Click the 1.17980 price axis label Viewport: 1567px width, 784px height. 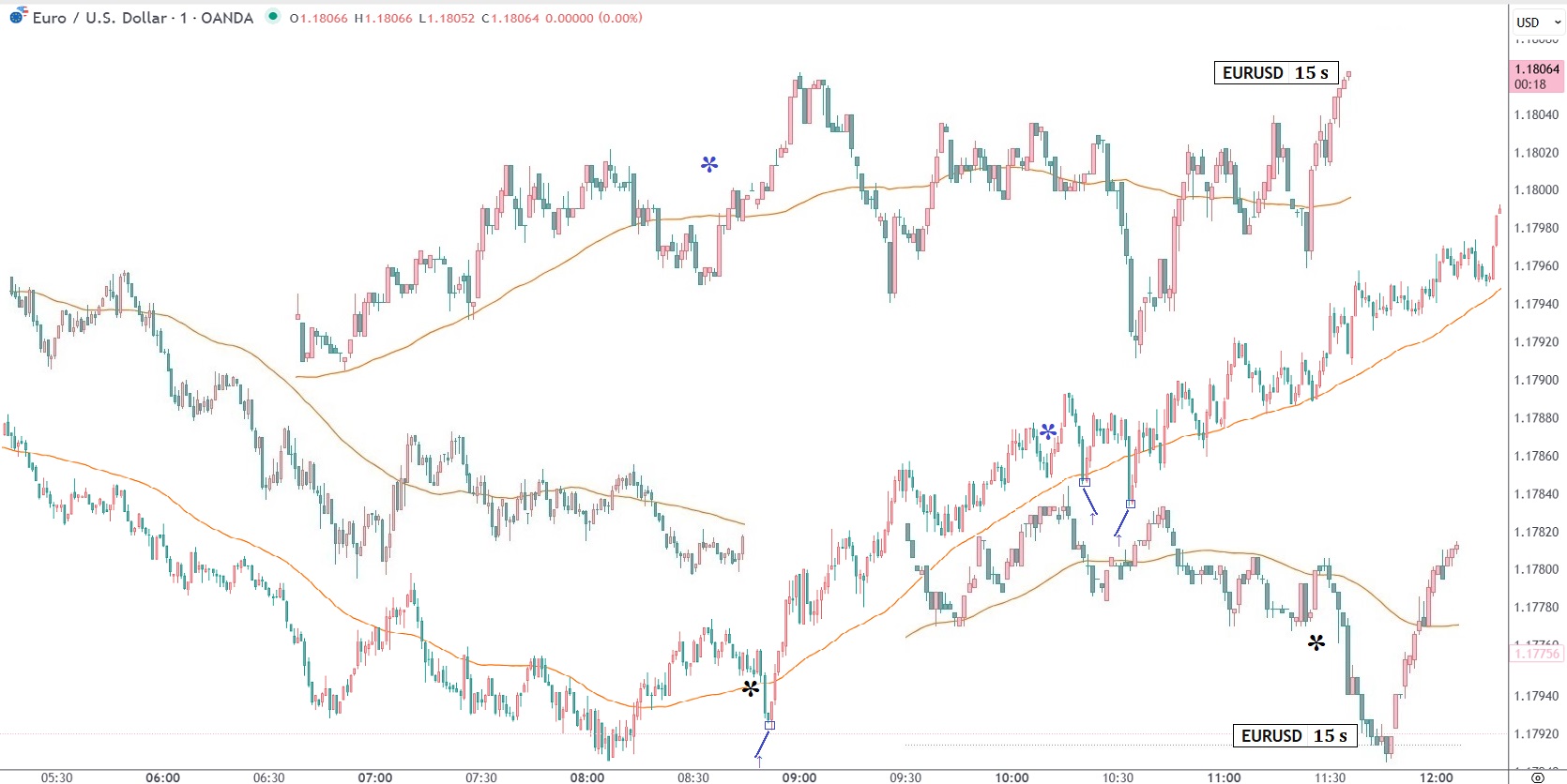(x=1536, y=228)
